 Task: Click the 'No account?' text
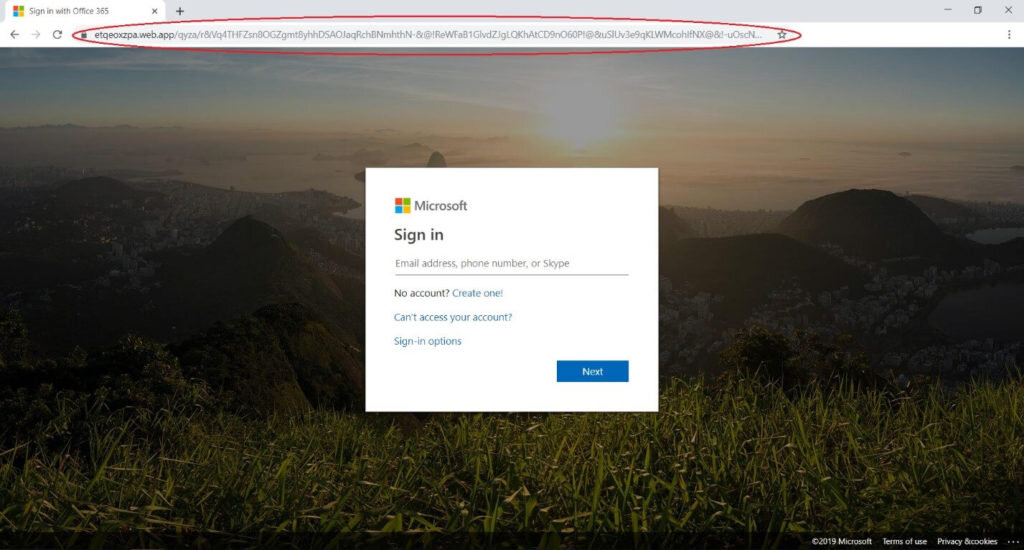[421, 293]
